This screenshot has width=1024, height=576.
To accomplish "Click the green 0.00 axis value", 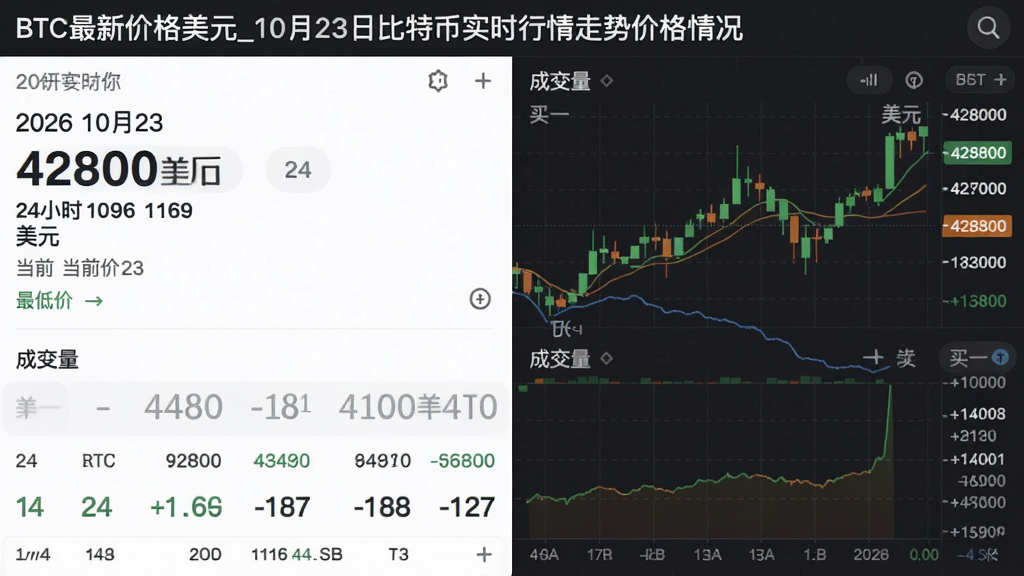I will click(x=924, y=555).
